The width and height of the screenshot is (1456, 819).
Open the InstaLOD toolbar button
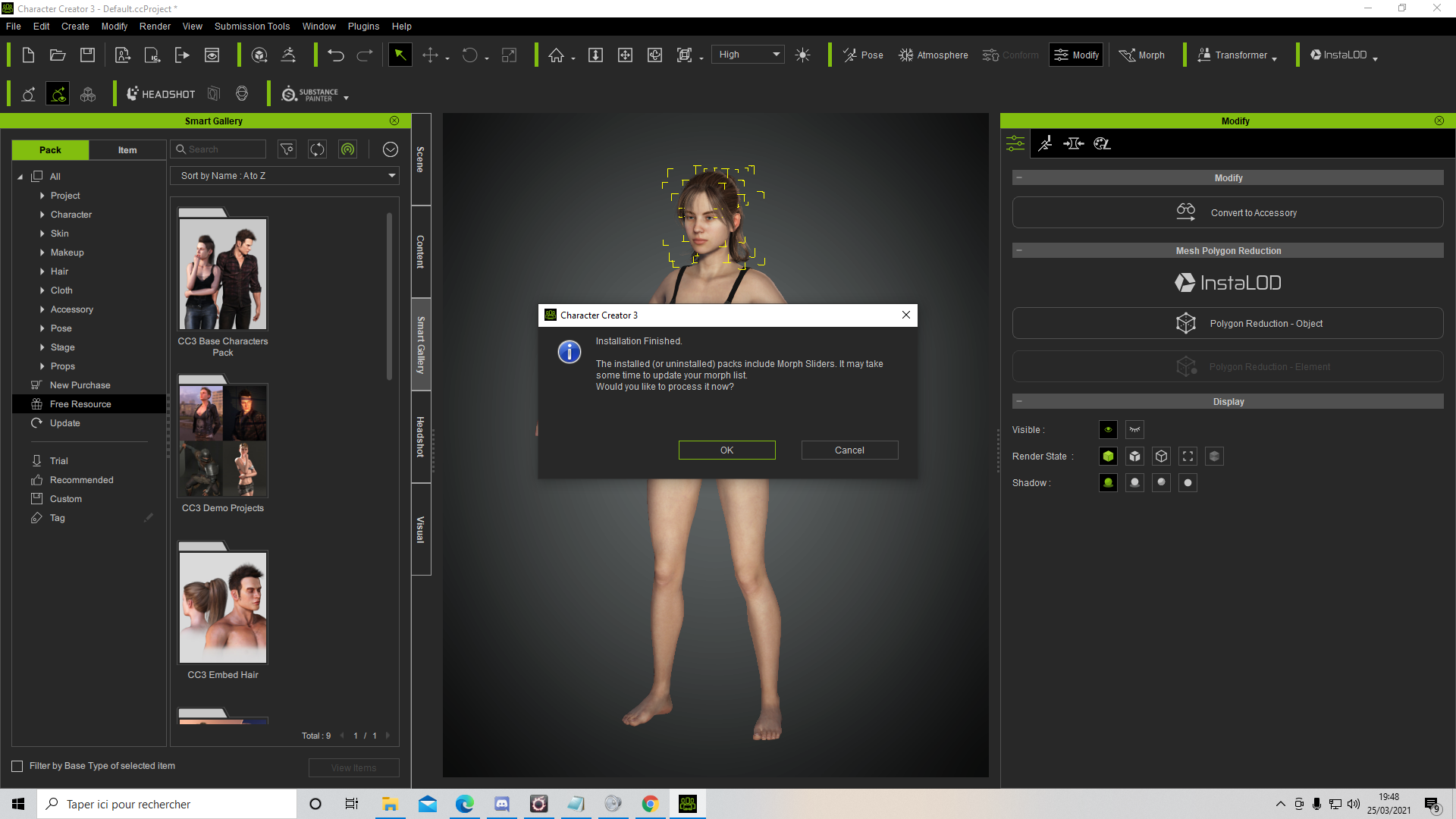(x=1338, y=55)
